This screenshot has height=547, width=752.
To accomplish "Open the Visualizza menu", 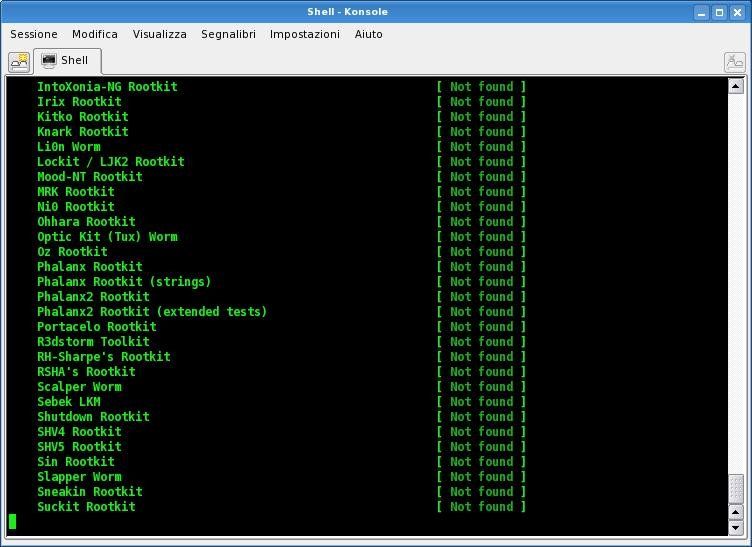I will (x=160, y=34).
